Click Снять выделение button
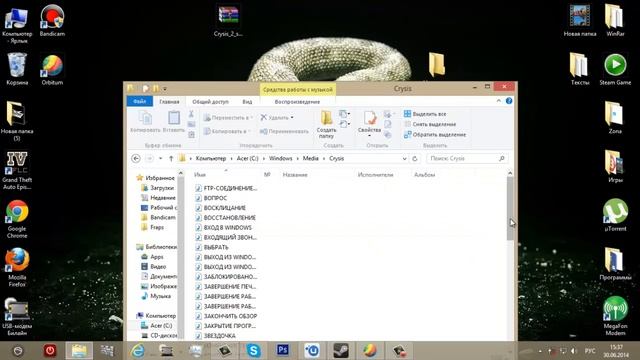Image resolution: width=640 pixels, height=360 pixels. (430, 124)
